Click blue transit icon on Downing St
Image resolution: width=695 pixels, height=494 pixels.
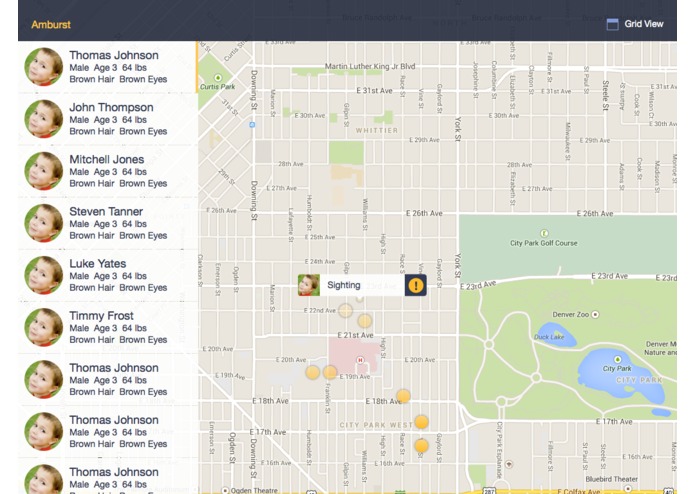click(252, 125)
